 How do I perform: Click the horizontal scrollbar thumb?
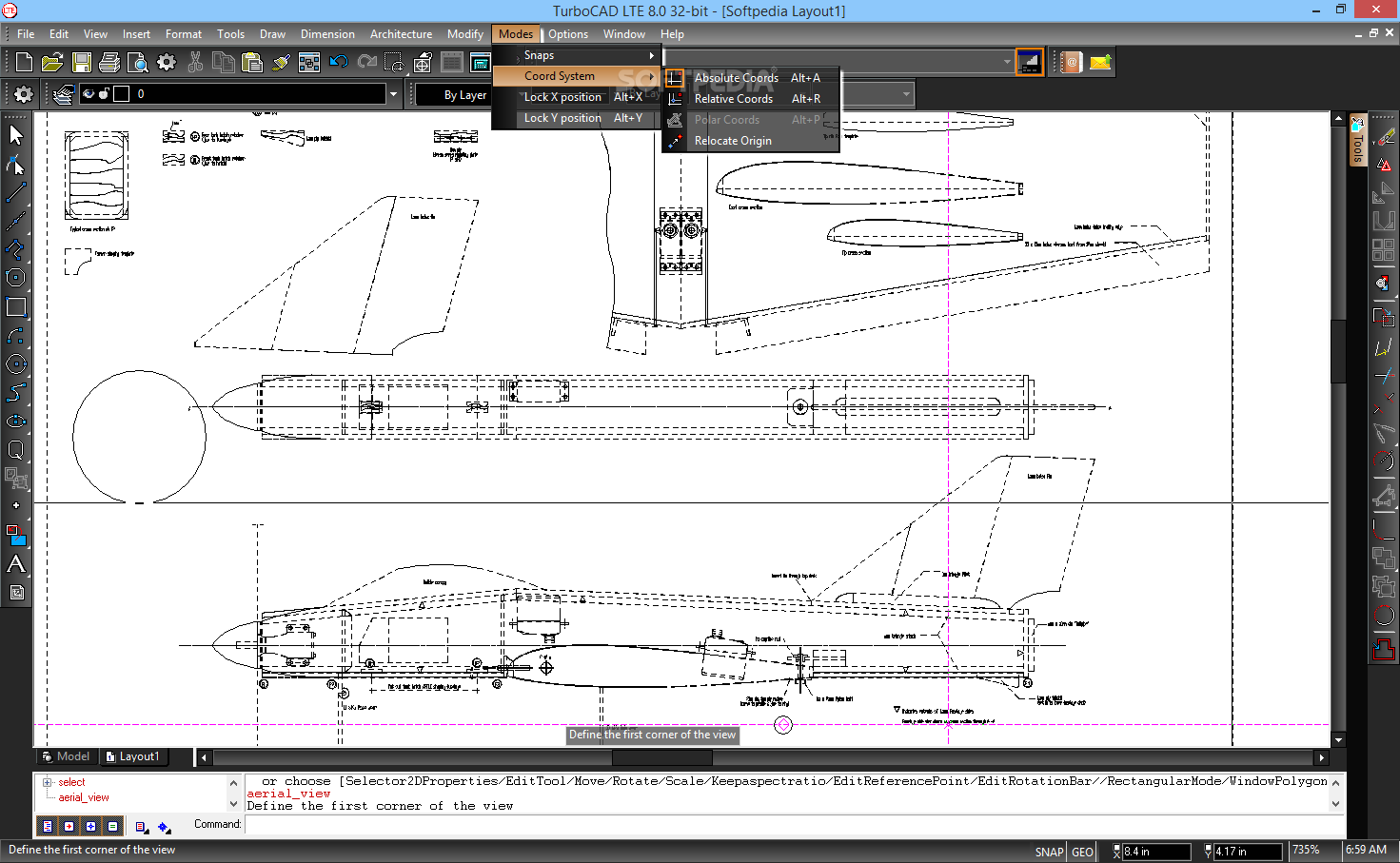[x=661, y=758]
